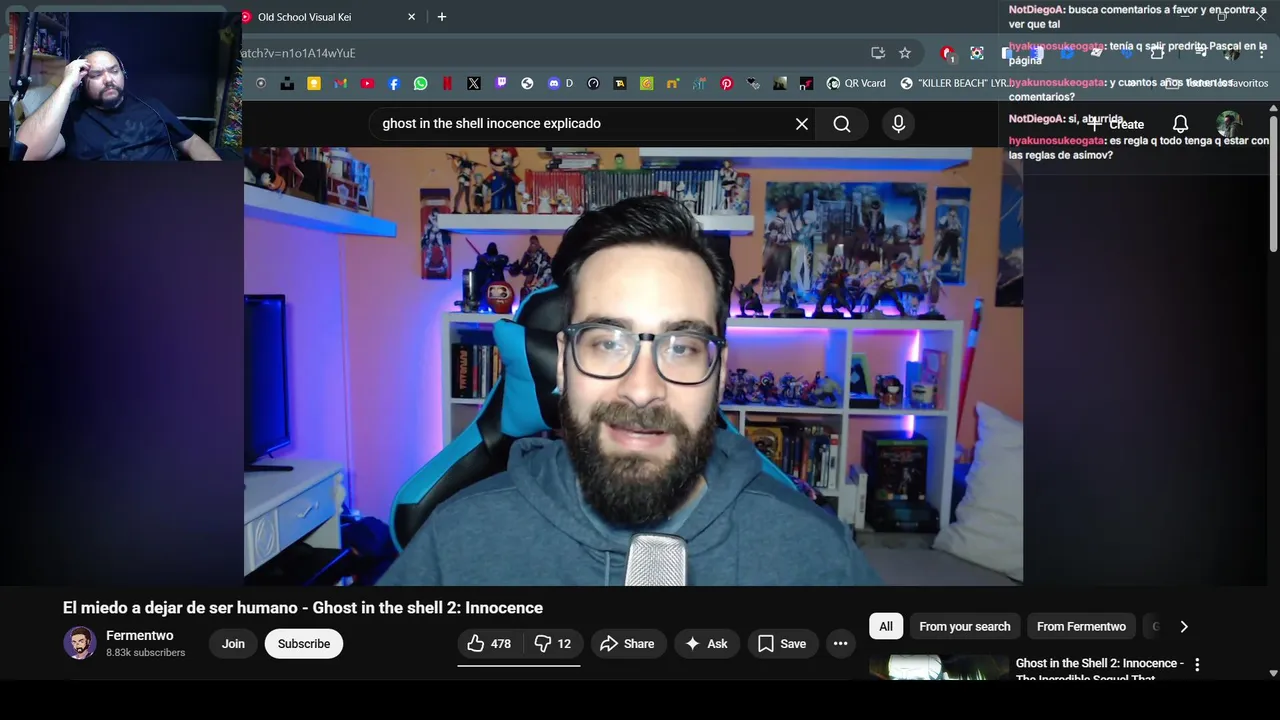Open the Twitch bookmark

[x=501, y=84]
